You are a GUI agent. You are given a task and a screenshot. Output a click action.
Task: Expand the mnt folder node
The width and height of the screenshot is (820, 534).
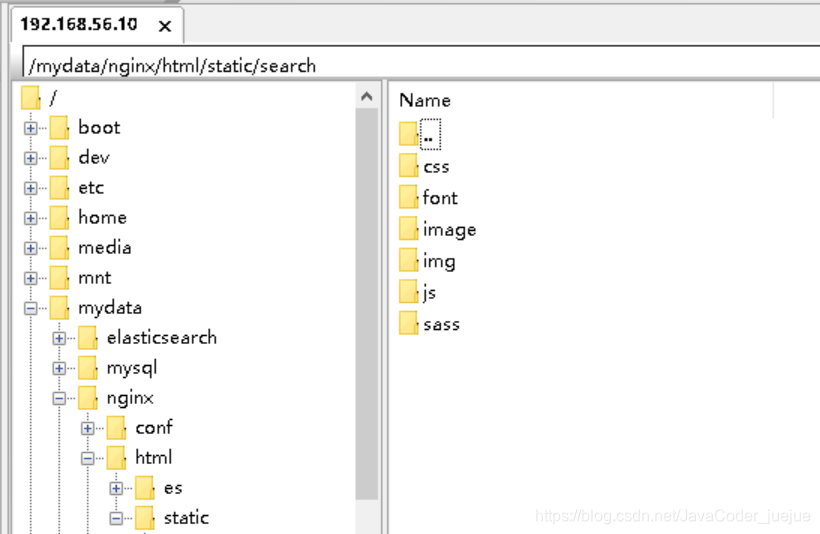[x=30, y=278]
